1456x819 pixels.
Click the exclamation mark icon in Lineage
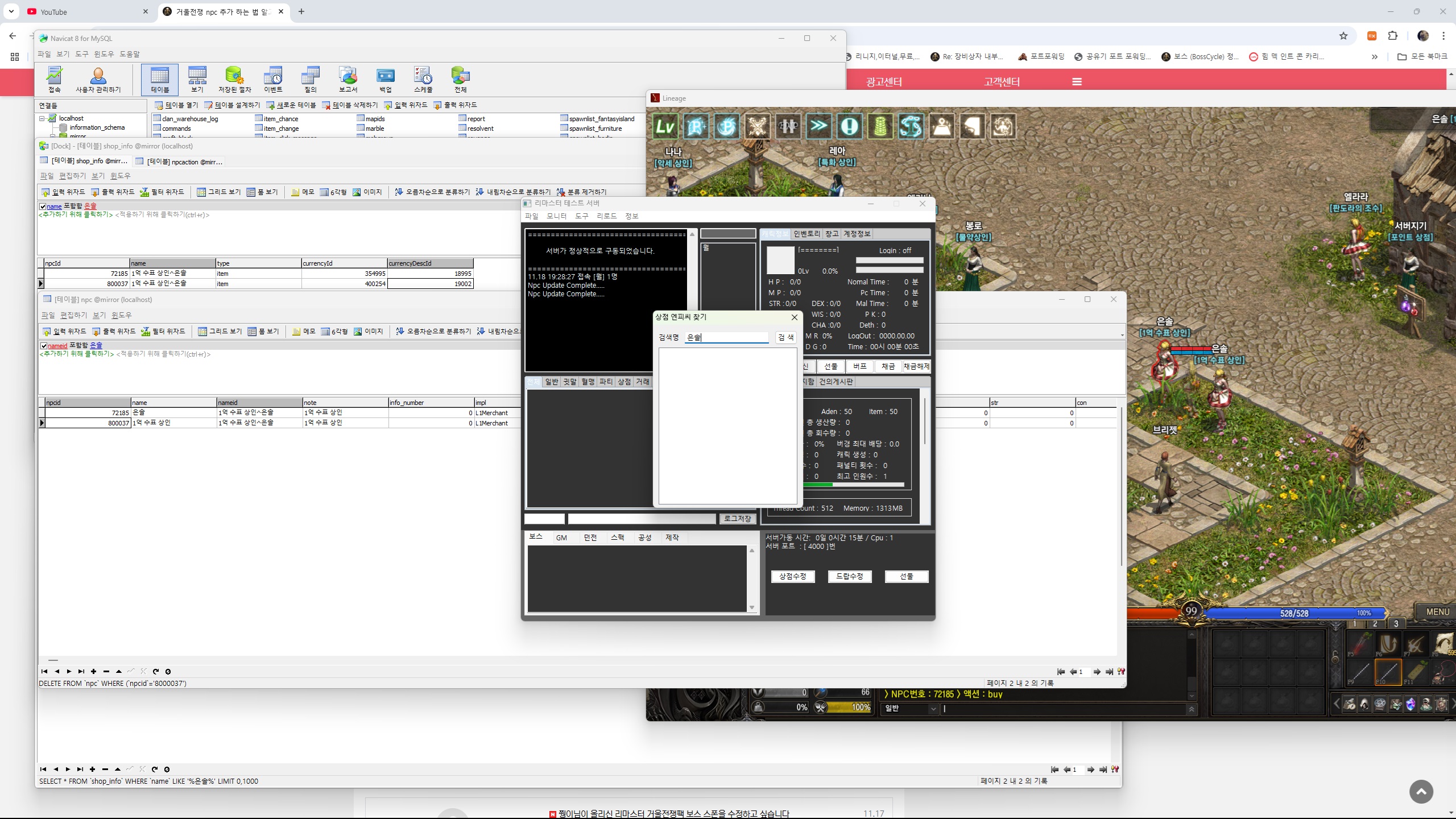[849, 126]
